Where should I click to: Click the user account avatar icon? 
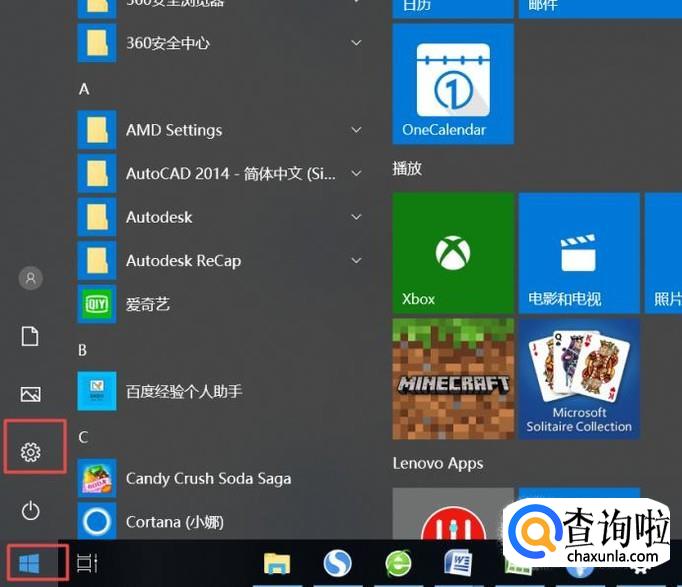[30, 278]
